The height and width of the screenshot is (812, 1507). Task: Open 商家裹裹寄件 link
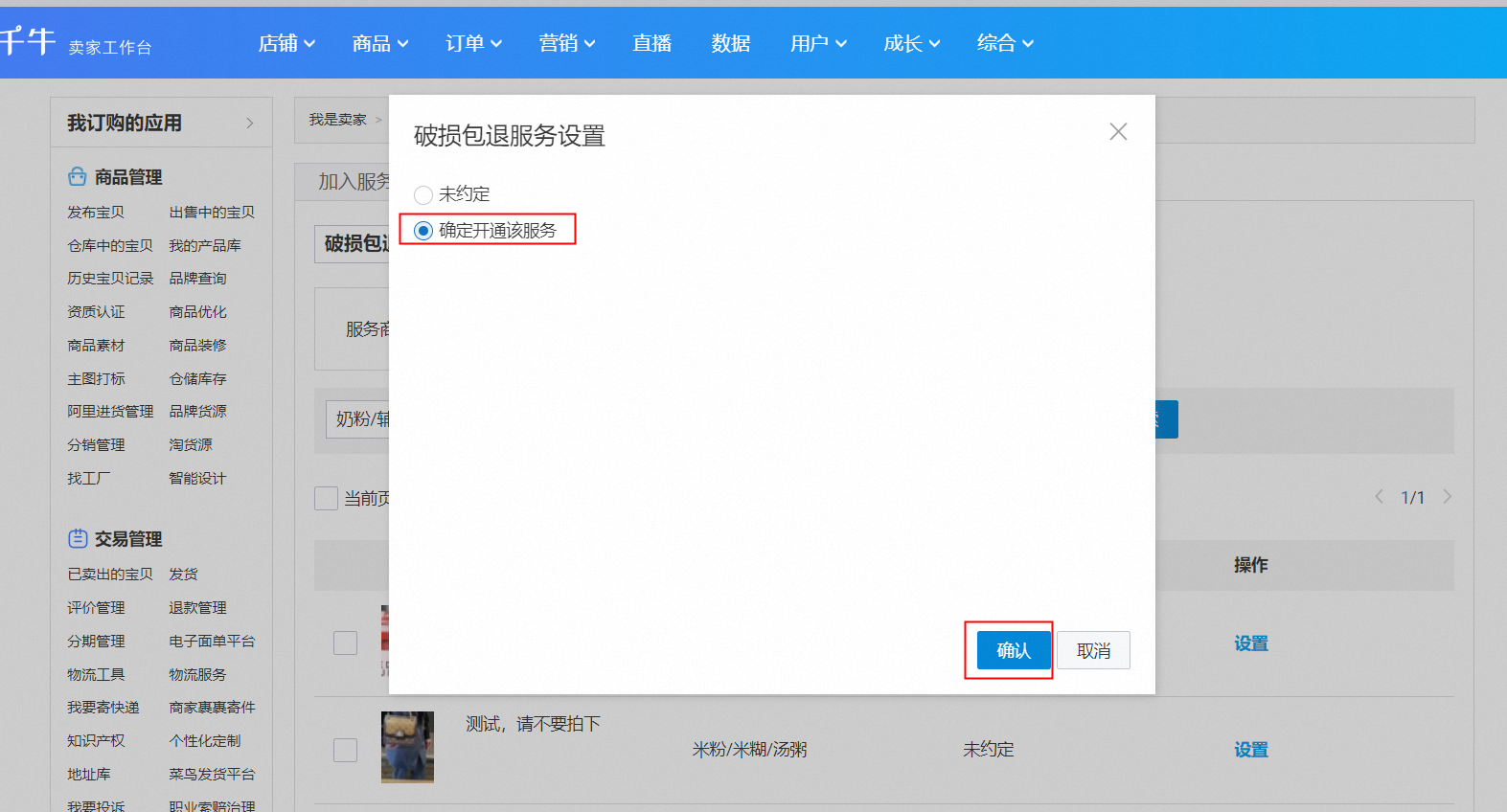pyautogui.click(x=212, y=708)
